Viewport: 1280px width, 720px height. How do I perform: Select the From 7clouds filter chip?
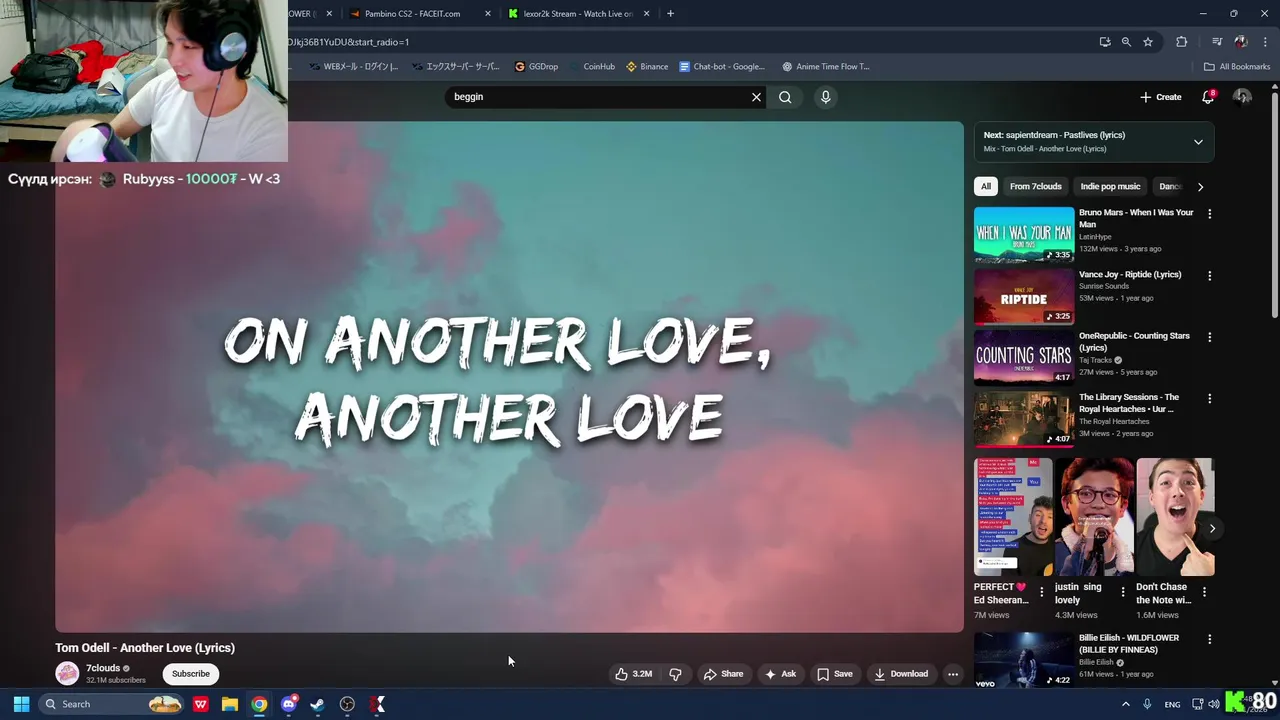point(1036,186)
